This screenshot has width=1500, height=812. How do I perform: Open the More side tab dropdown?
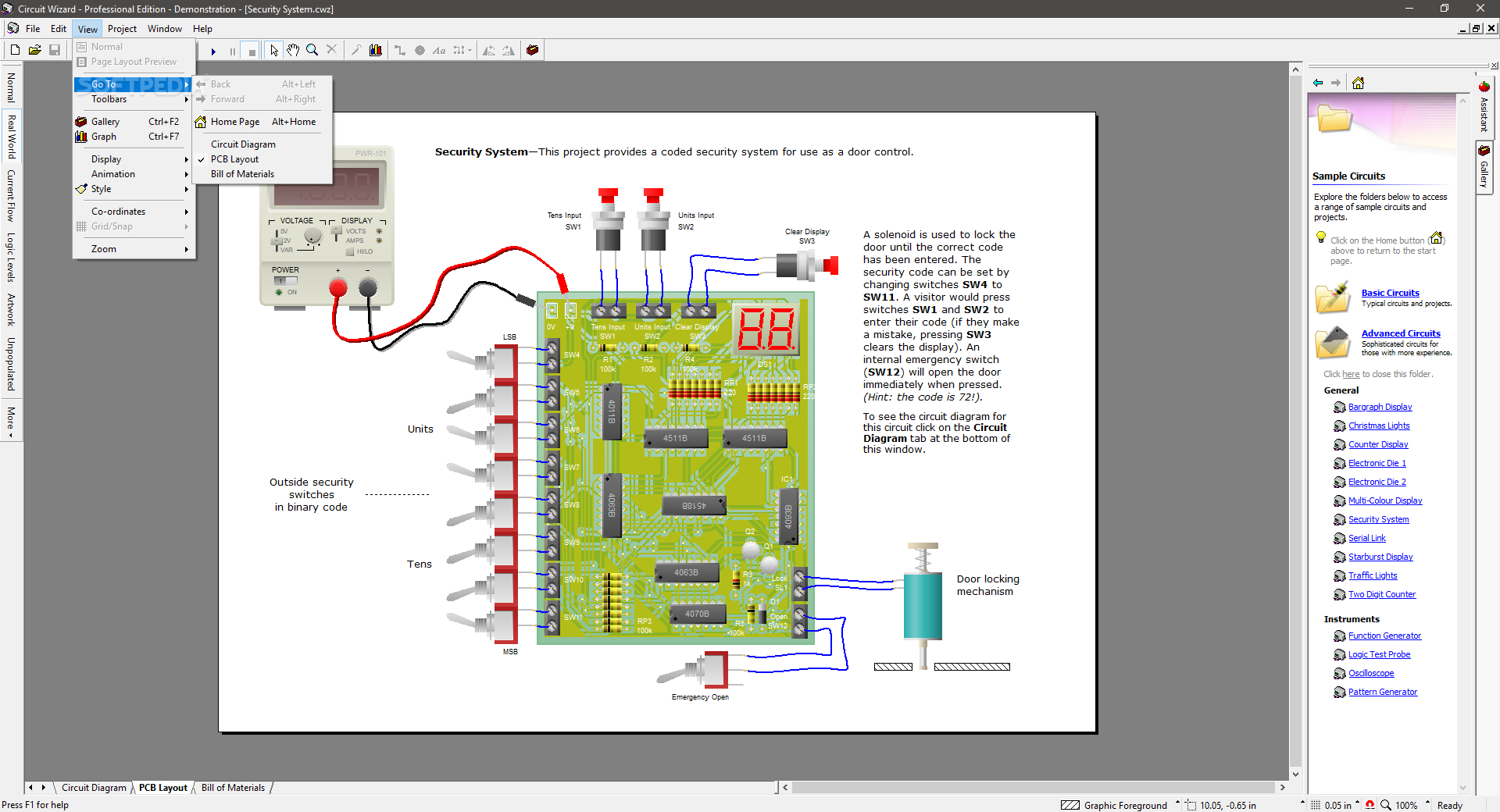pyautogui.click(x=11, y=421)
